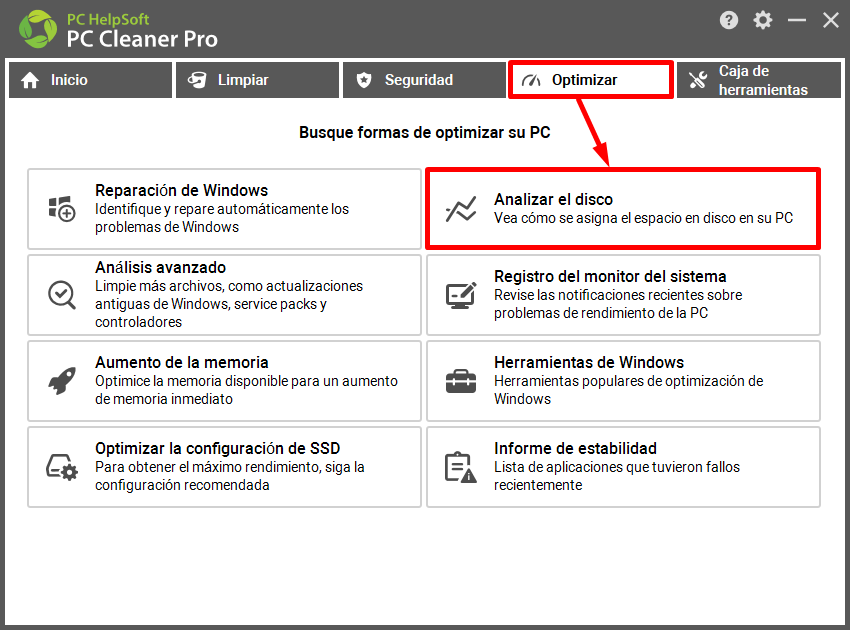
Task: Click the broom icon on Limpiar tab
Action: point(197,80)
